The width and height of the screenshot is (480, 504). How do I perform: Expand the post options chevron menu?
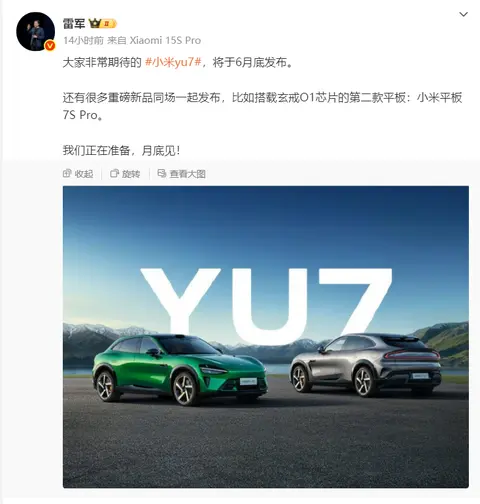pyautogui.click(x=464, y=14)
